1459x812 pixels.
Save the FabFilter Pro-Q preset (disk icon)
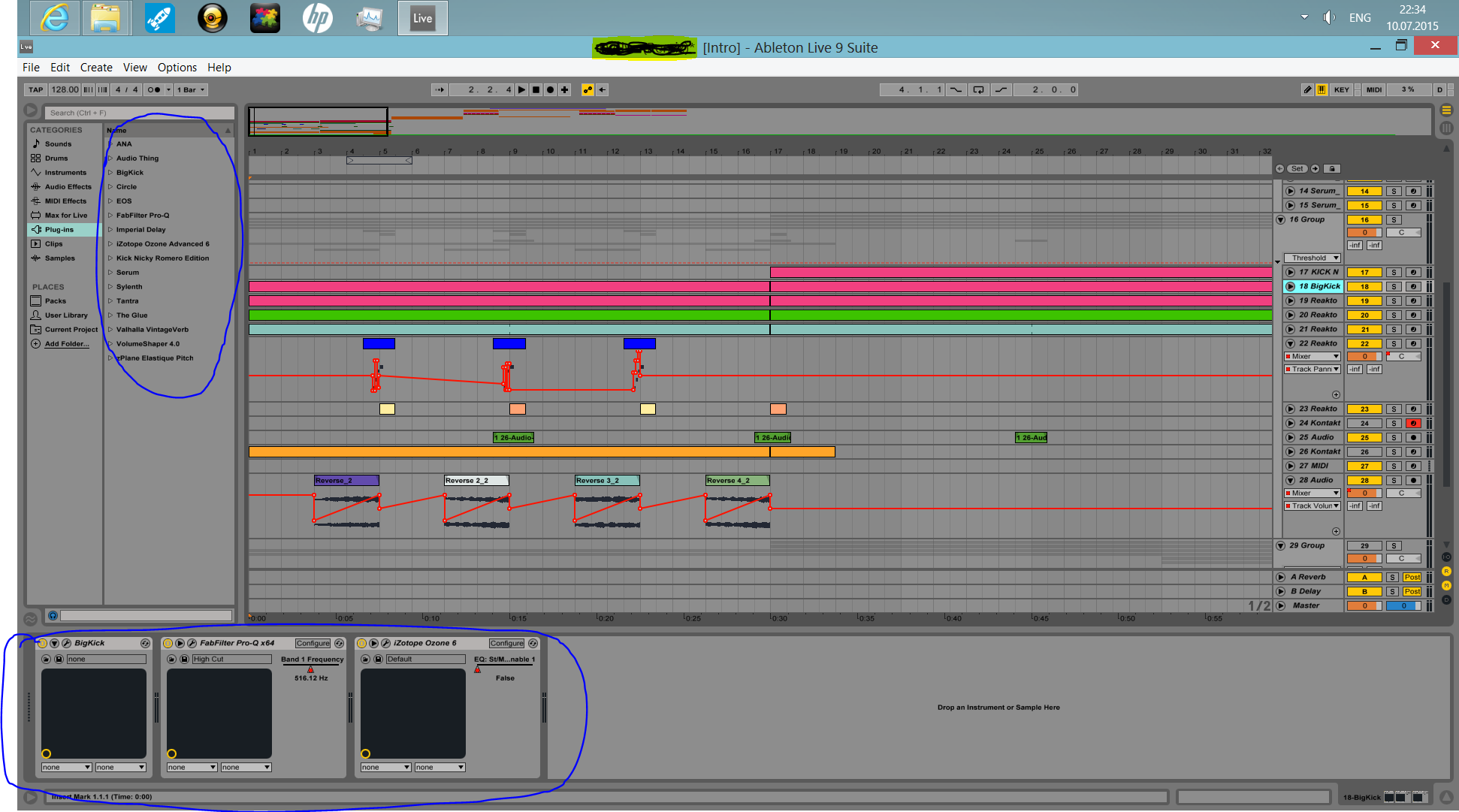coord(184,659)
